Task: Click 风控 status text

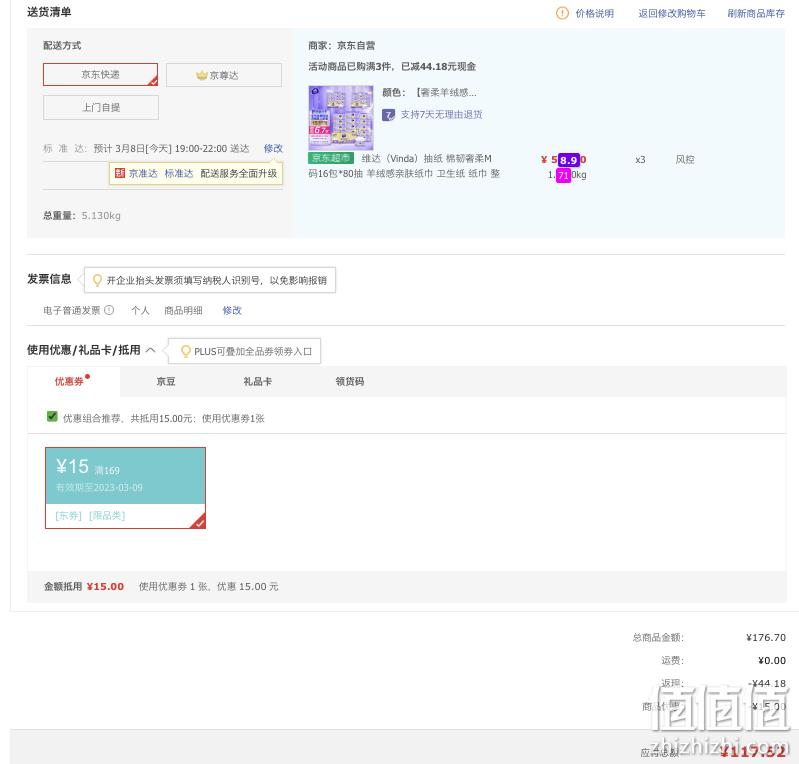Action: [x=685, y=160]
